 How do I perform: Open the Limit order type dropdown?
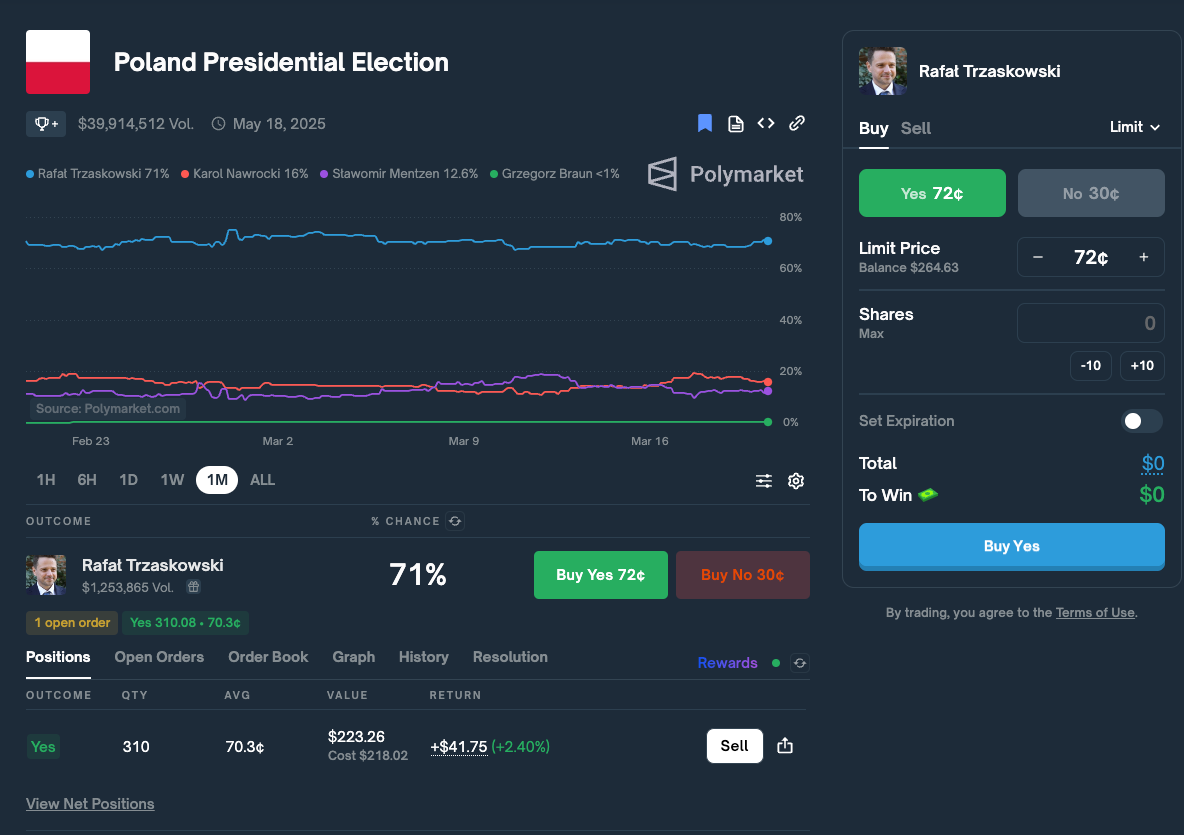point(1134,127)
